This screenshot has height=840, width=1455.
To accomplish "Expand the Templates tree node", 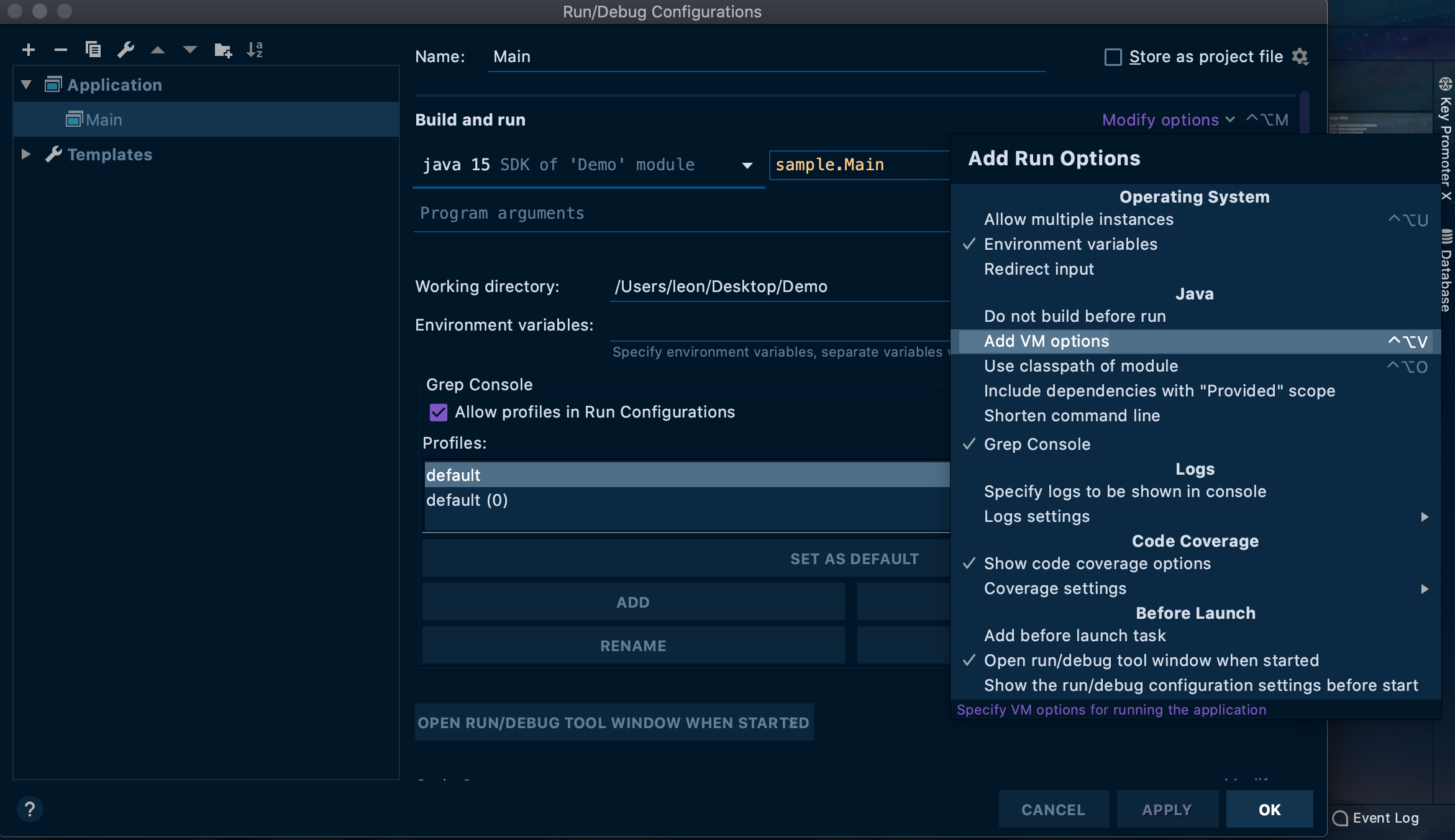I will 26,154.
